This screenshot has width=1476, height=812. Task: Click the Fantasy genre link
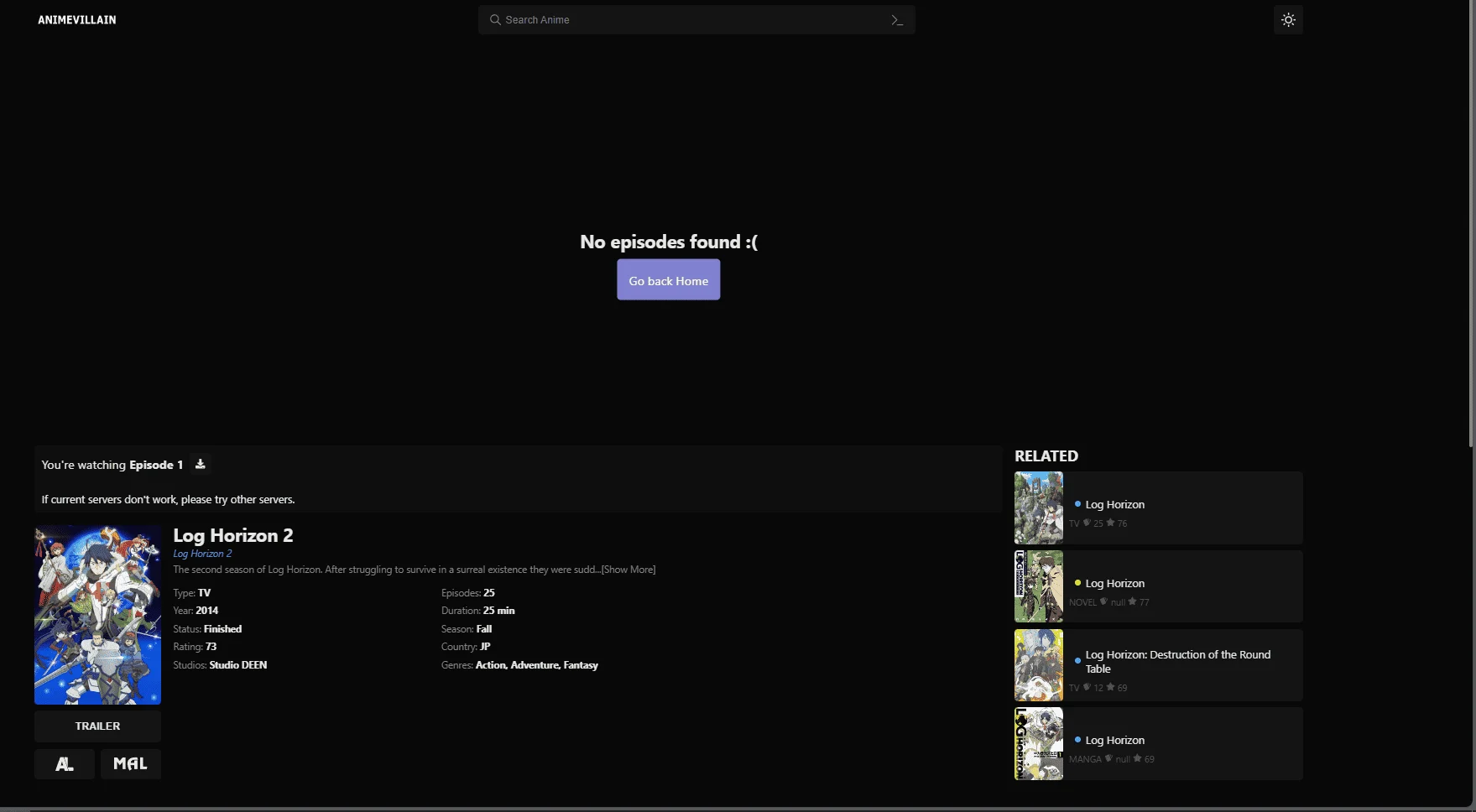581,665
